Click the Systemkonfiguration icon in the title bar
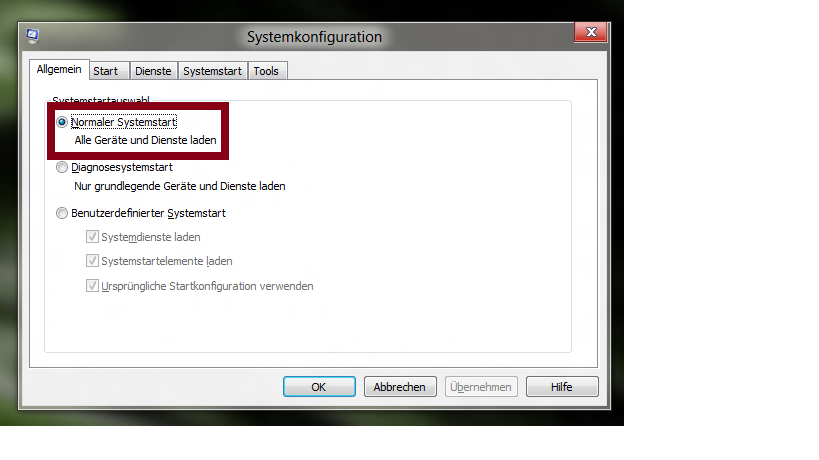819x460 pixels. click(x=32, y=36)
